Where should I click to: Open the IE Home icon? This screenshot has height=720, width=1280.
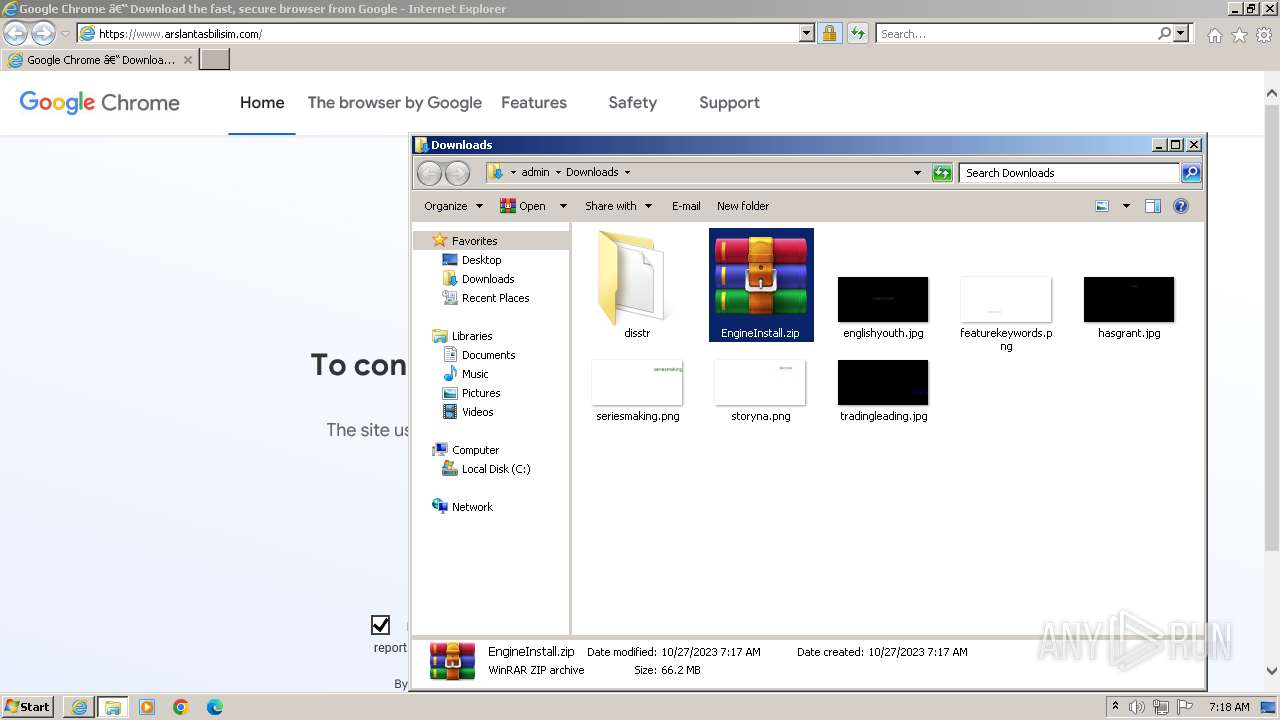pyautogui.click(x=1214, y=35)
